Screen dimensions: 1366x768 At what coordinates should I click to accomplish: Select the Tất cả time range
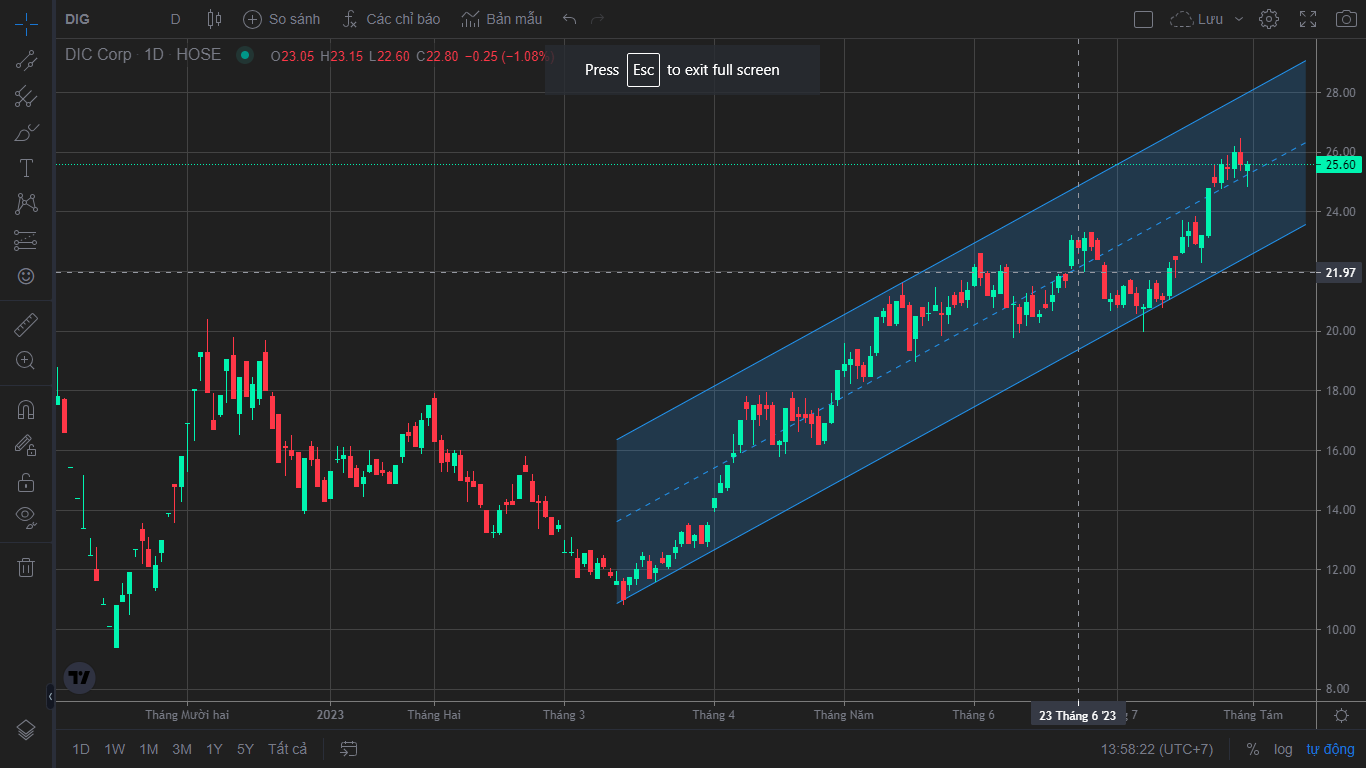pyautogui.click(x=287, y=749)
